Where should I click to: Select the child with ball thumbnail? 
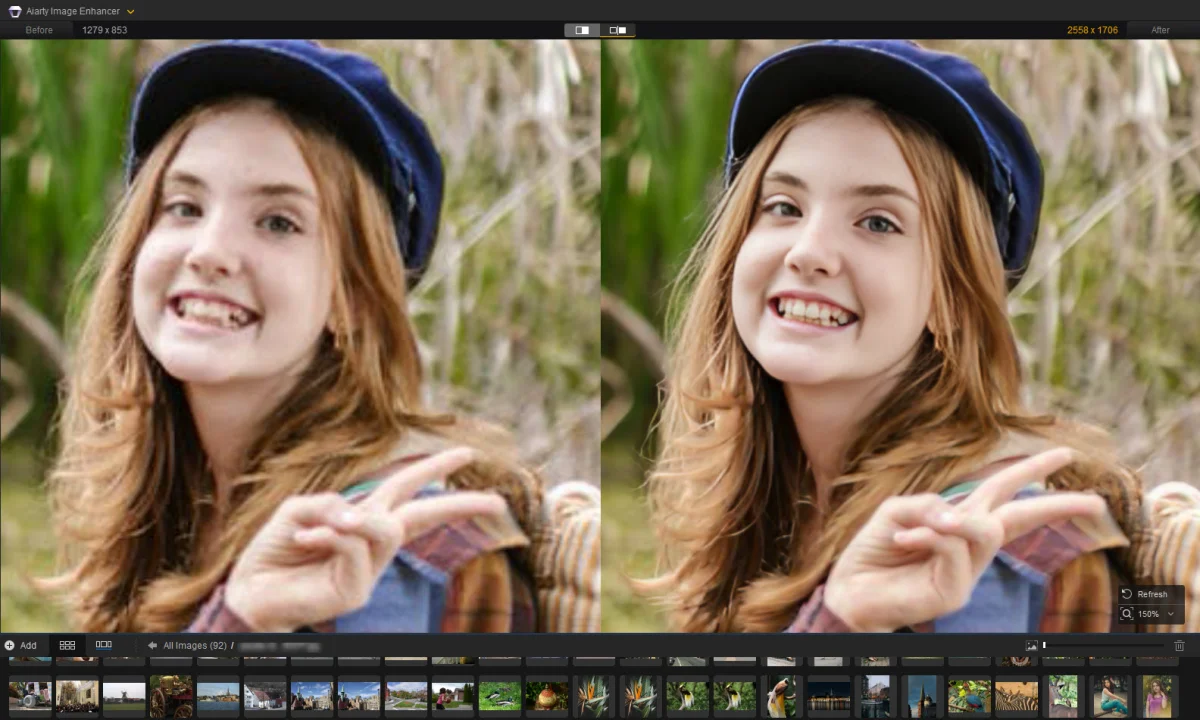[453, 695]
